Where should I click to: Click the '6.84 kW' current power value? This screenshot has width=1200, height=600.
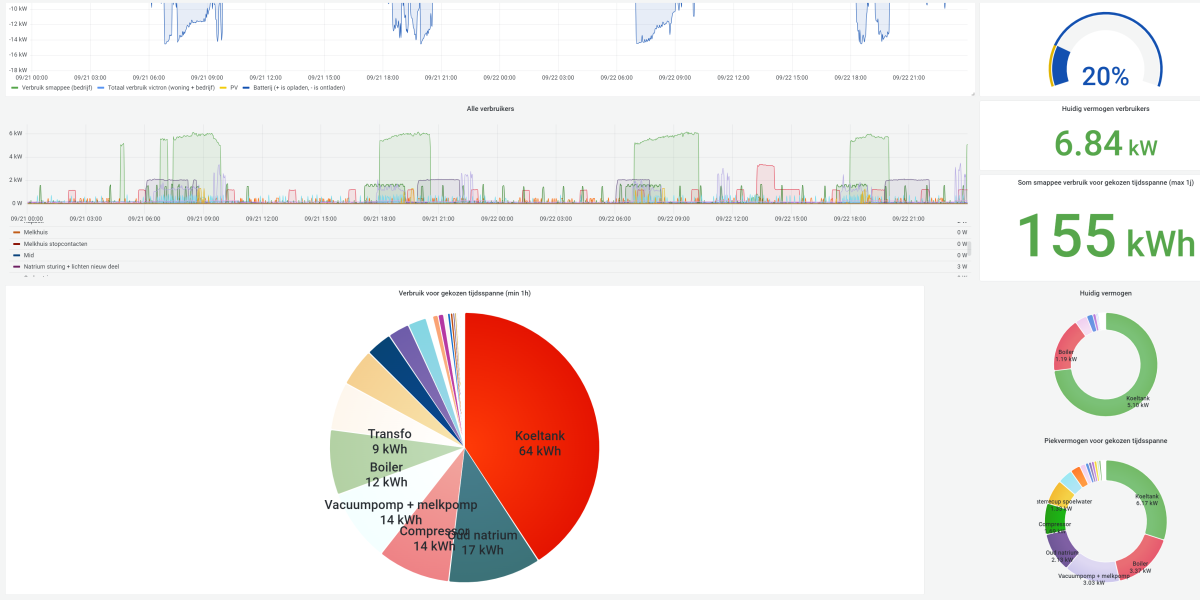[1105, 144]
